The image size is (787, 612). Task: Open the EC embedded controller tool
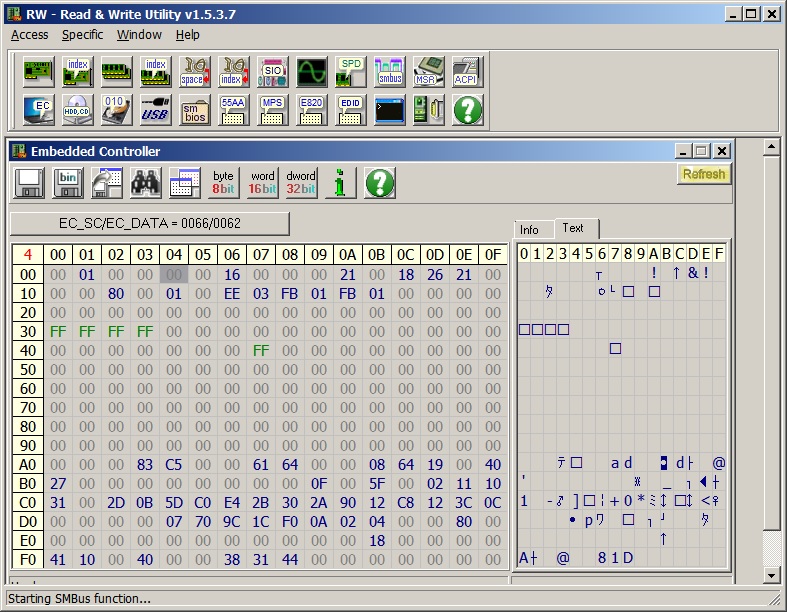(x=39, y=110)
